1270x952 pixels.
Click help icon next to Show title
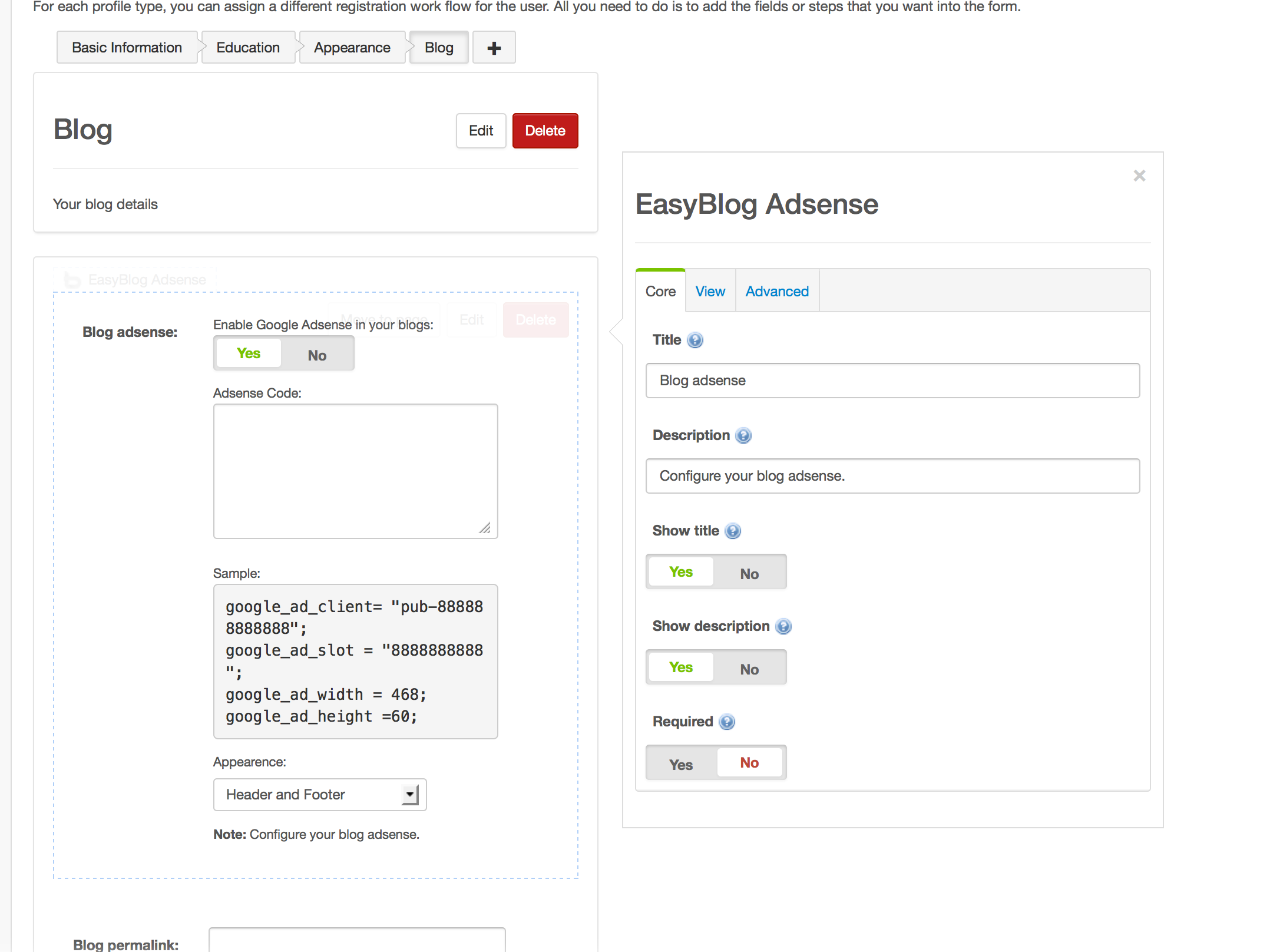[x=732, y=531]
